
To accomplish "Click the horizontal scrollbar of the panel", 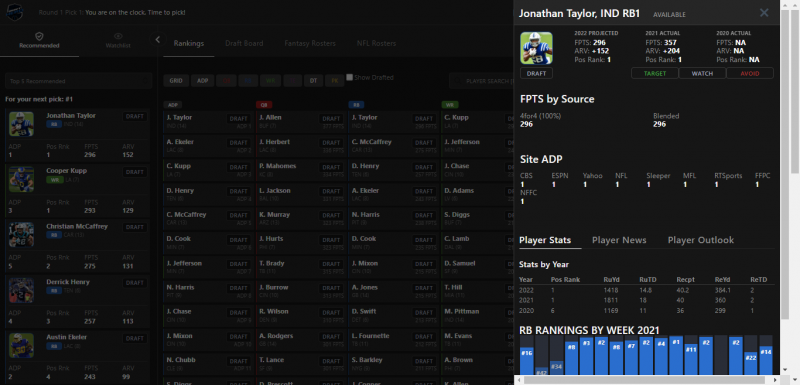I will (x=644, y=380).
